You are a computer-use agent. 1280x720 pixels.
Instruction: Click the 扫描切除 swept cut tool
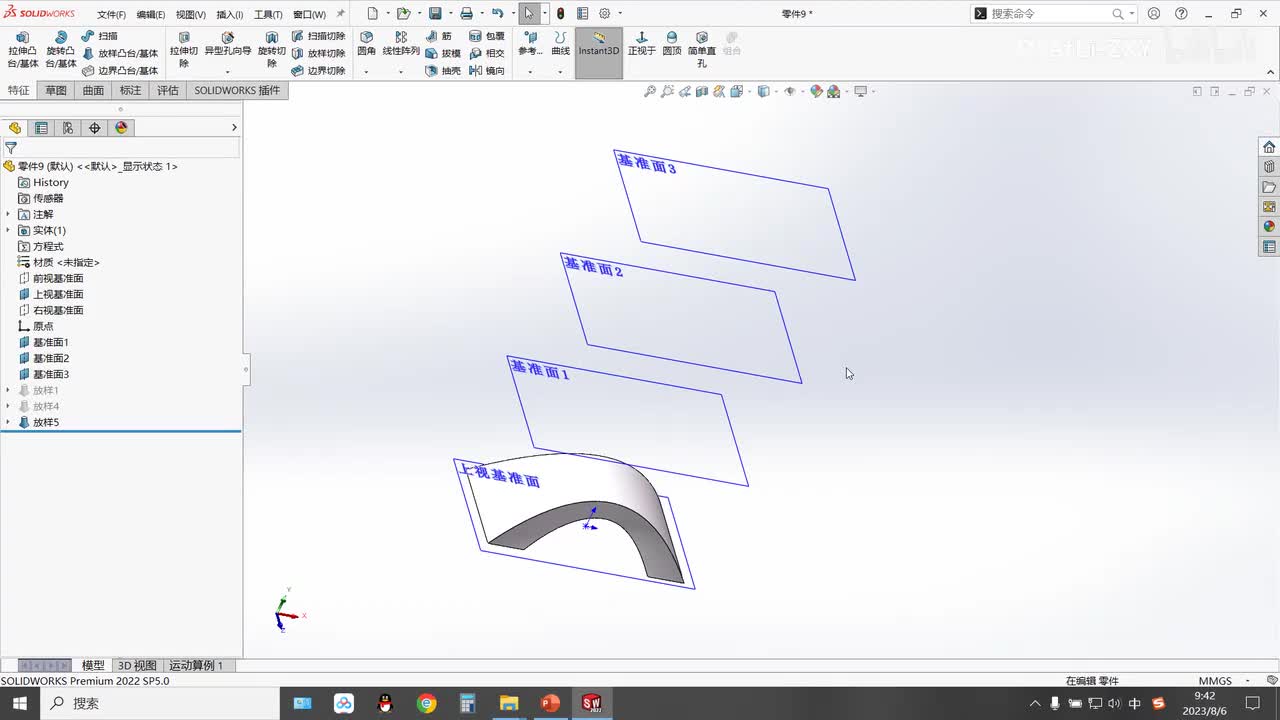pyautogui.click(x=319, y=36)
